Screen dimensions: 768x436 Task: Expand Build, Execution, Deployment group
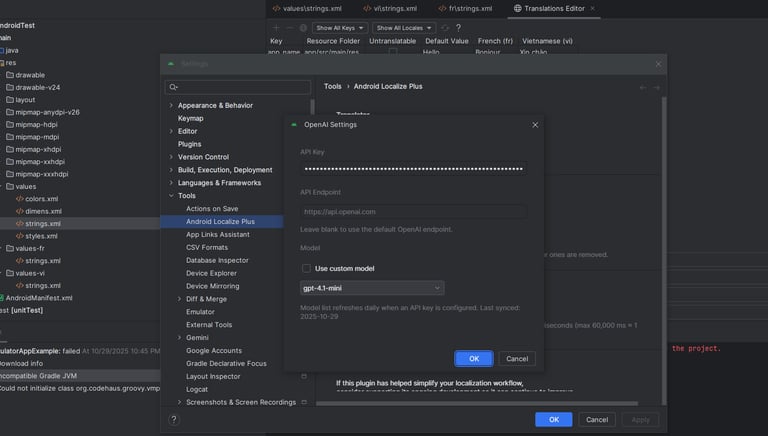171,170
